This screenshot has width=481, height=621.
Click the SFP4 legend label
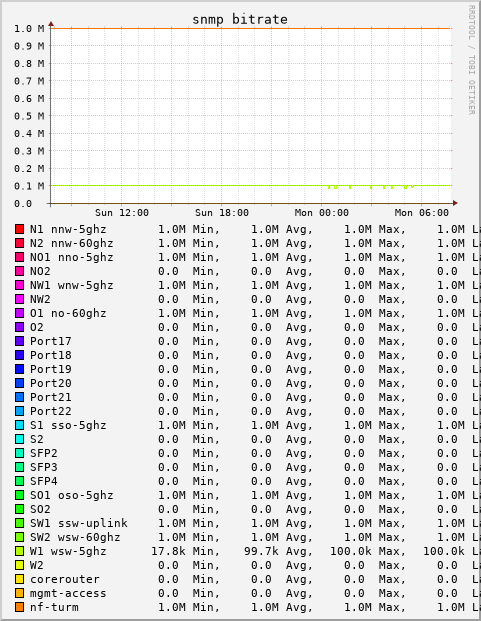(44, 481)
